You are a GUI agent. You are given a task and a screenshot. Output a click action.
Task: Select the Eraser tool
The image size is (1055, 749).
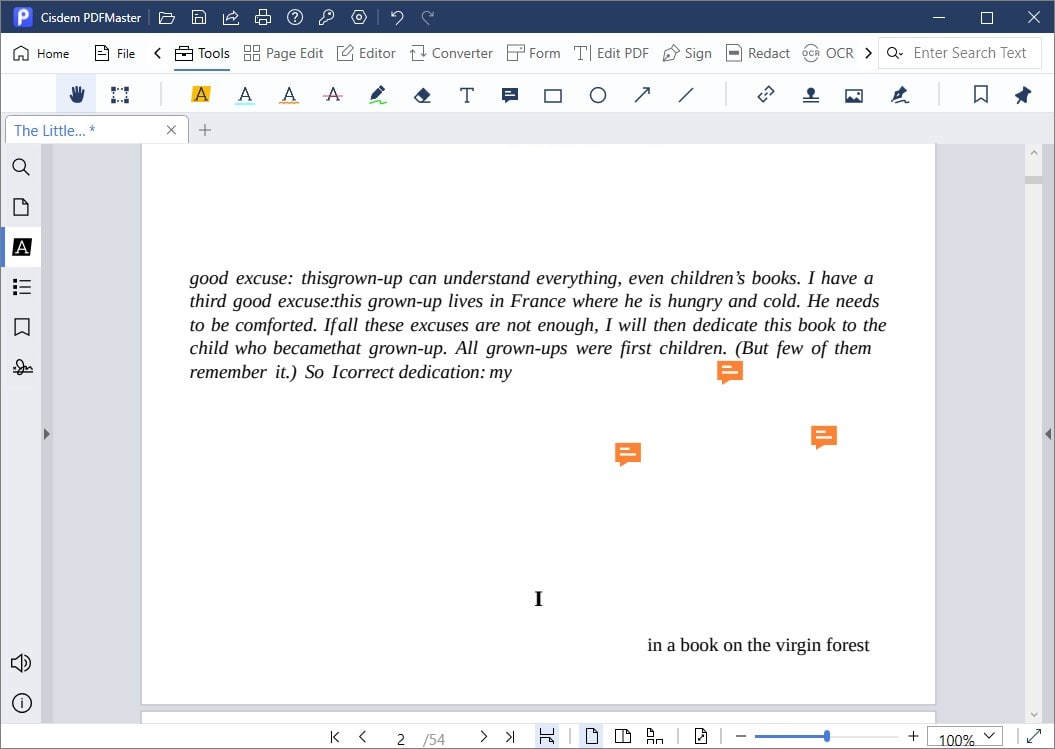[422, 95]
